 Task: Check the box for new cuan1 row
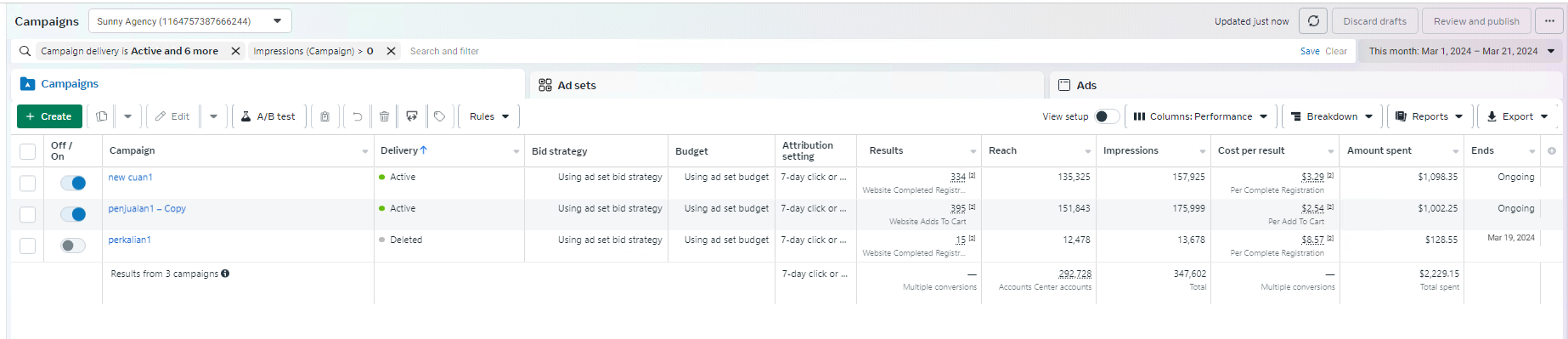coord(28,183)
